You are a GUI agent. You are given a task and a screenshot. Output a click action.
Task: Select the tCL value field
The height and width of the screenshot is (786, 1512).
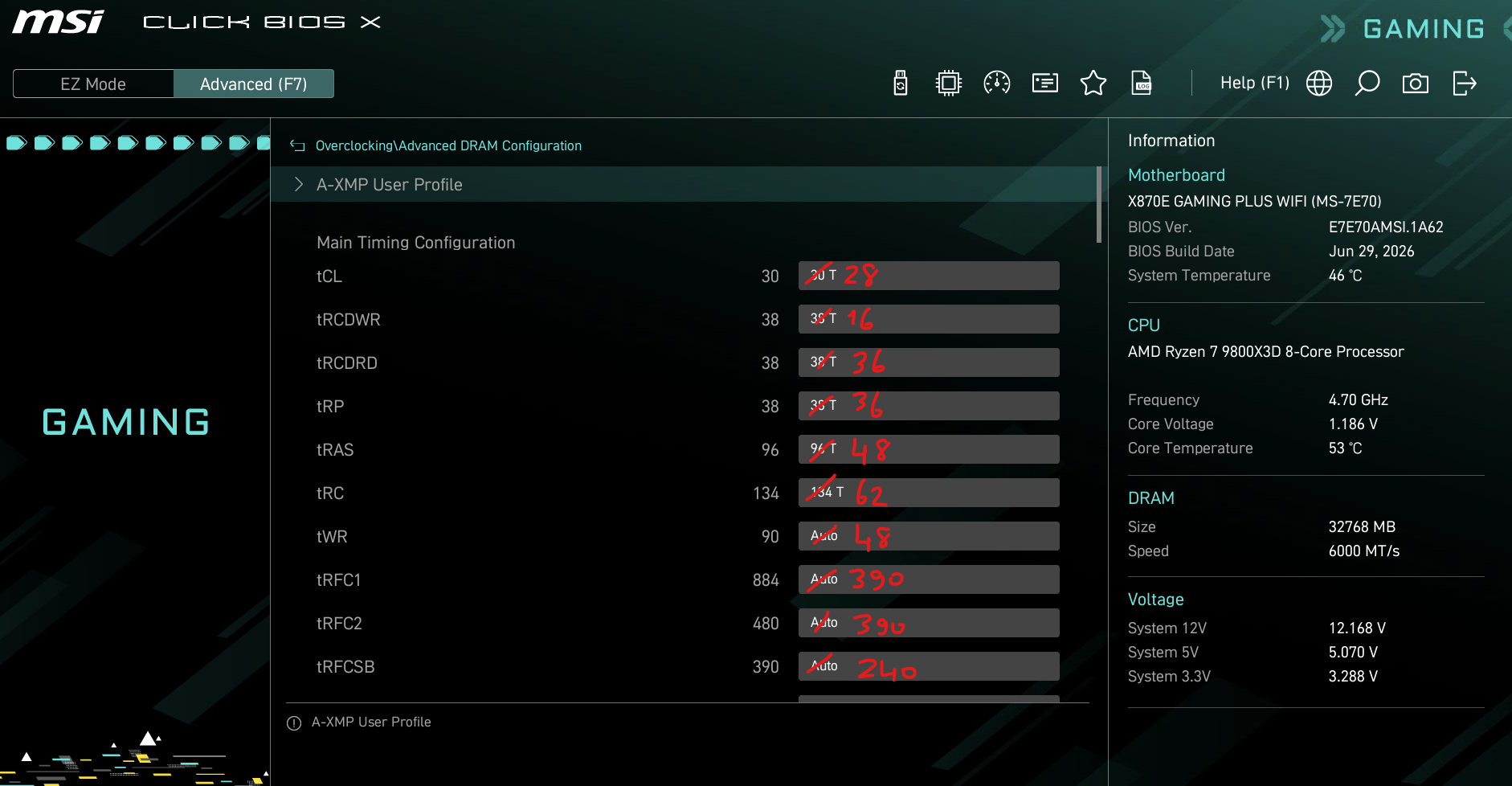(x=929, y=276)
